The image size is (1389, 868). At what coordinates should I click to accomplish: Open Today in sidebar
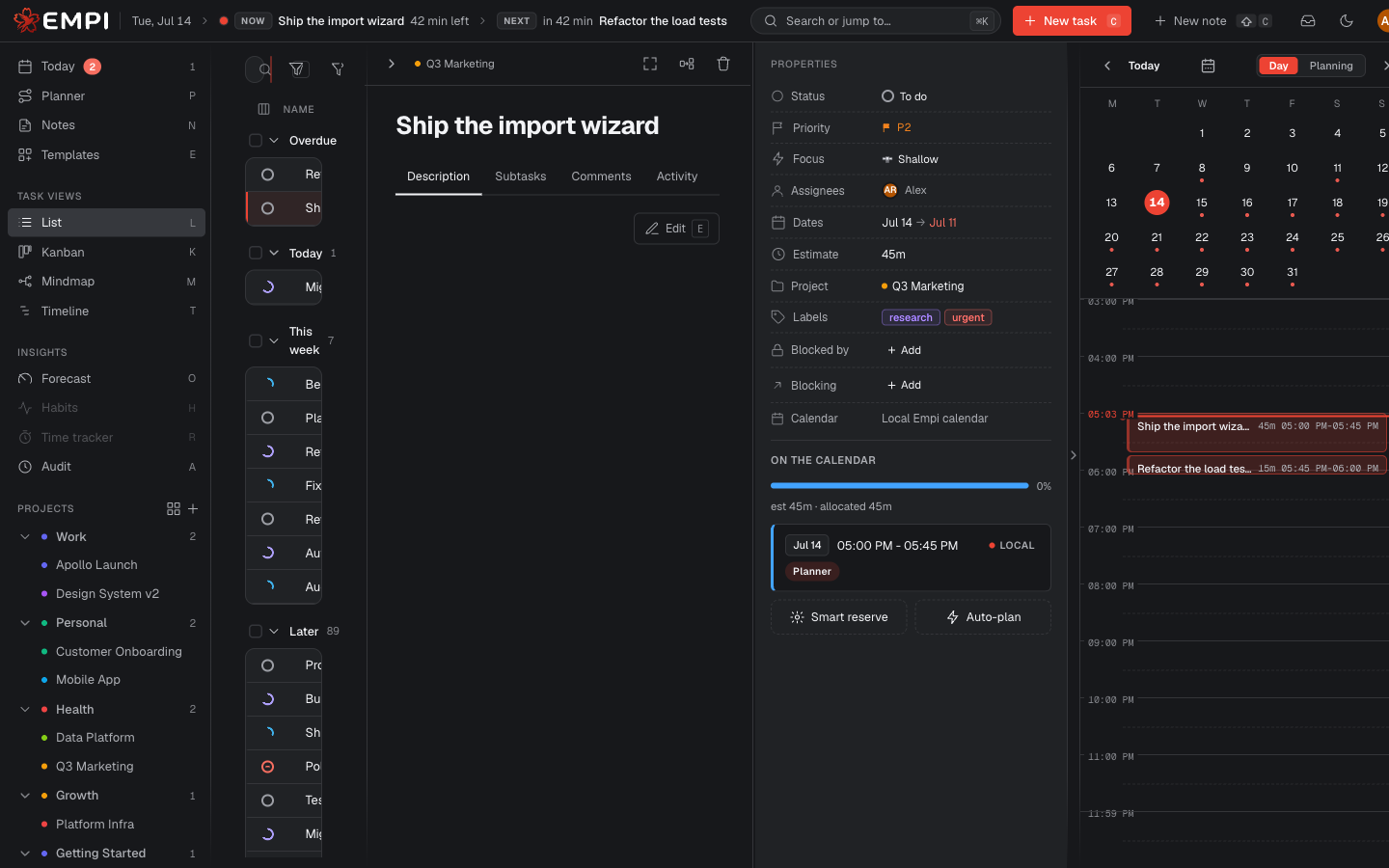coord(106,67)
